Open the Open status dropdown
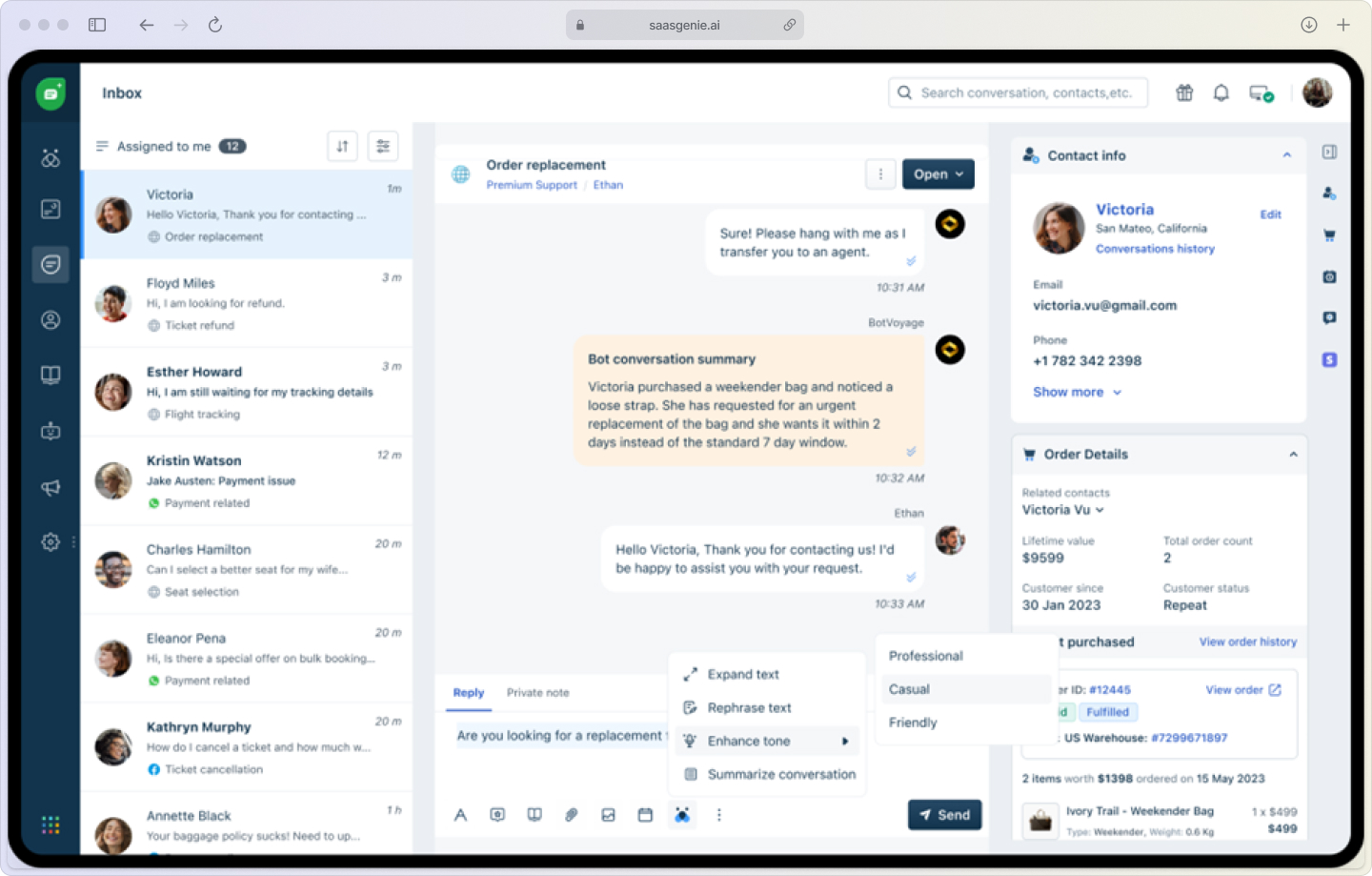 click(x=938, y=174)
